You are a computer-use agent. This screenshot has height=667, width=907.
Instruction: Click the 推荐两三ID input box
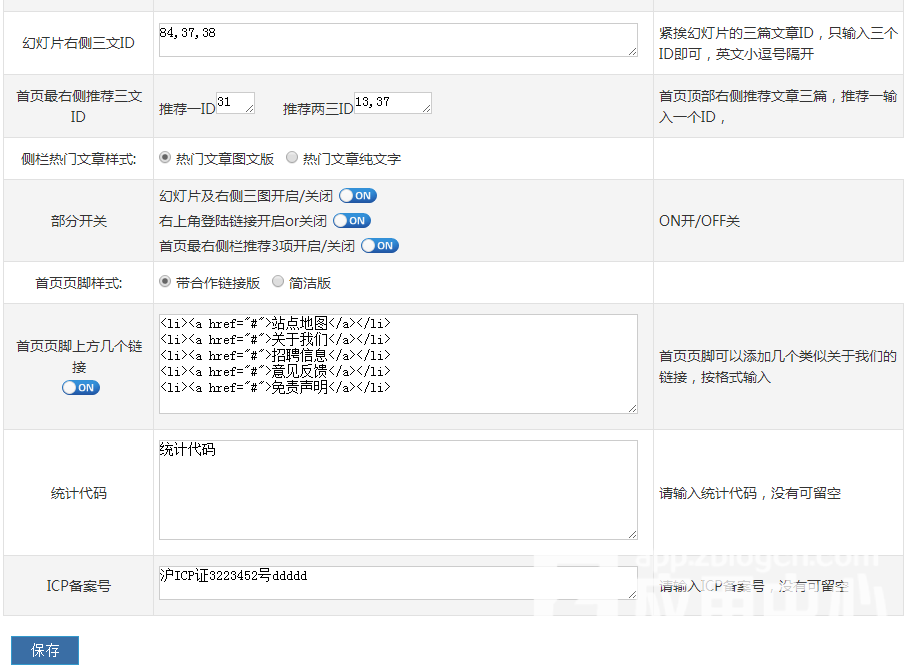tap(391, 103)
